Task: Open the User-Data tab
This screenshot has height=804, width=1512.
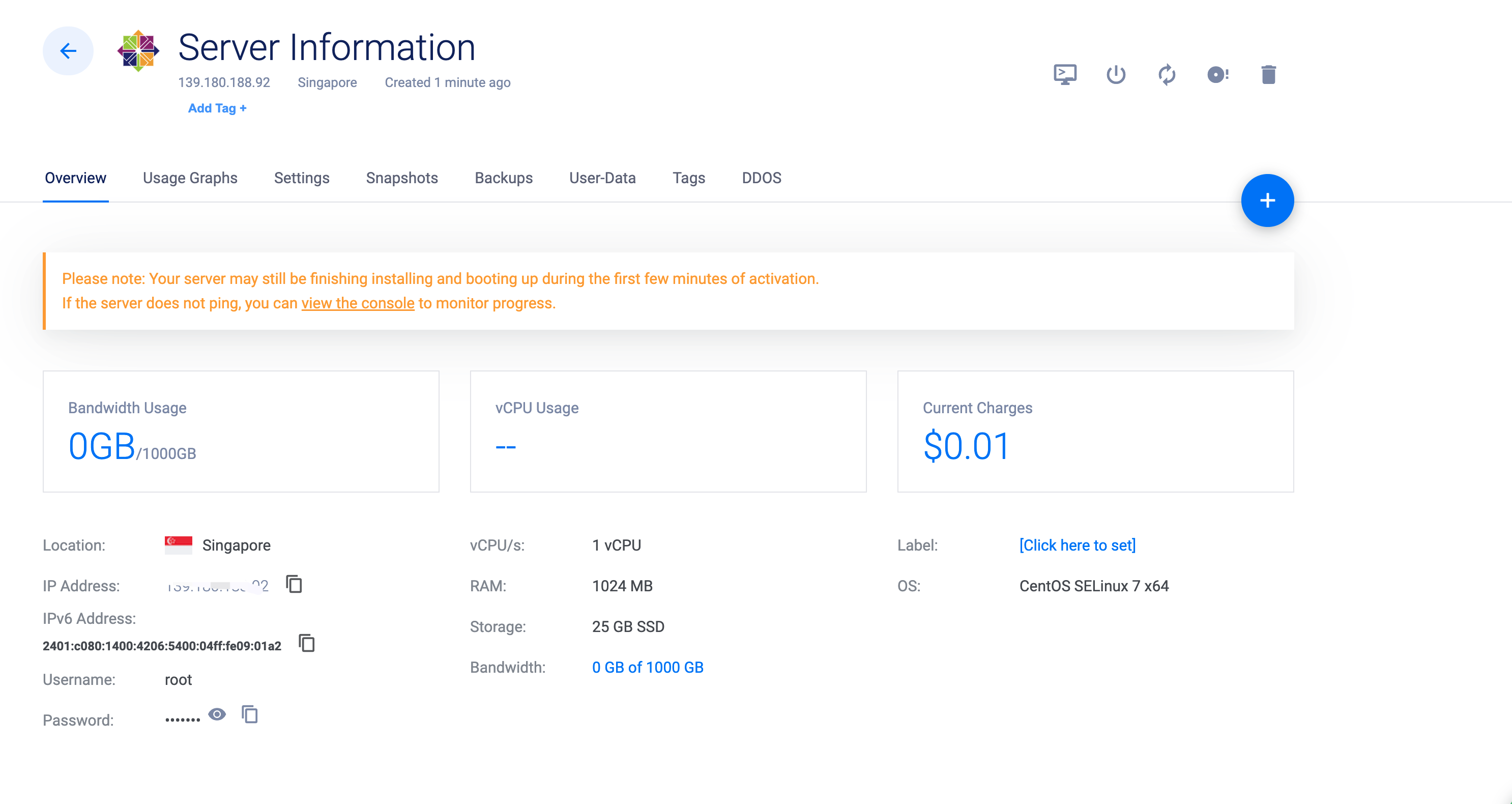Action: click(603, 178)
